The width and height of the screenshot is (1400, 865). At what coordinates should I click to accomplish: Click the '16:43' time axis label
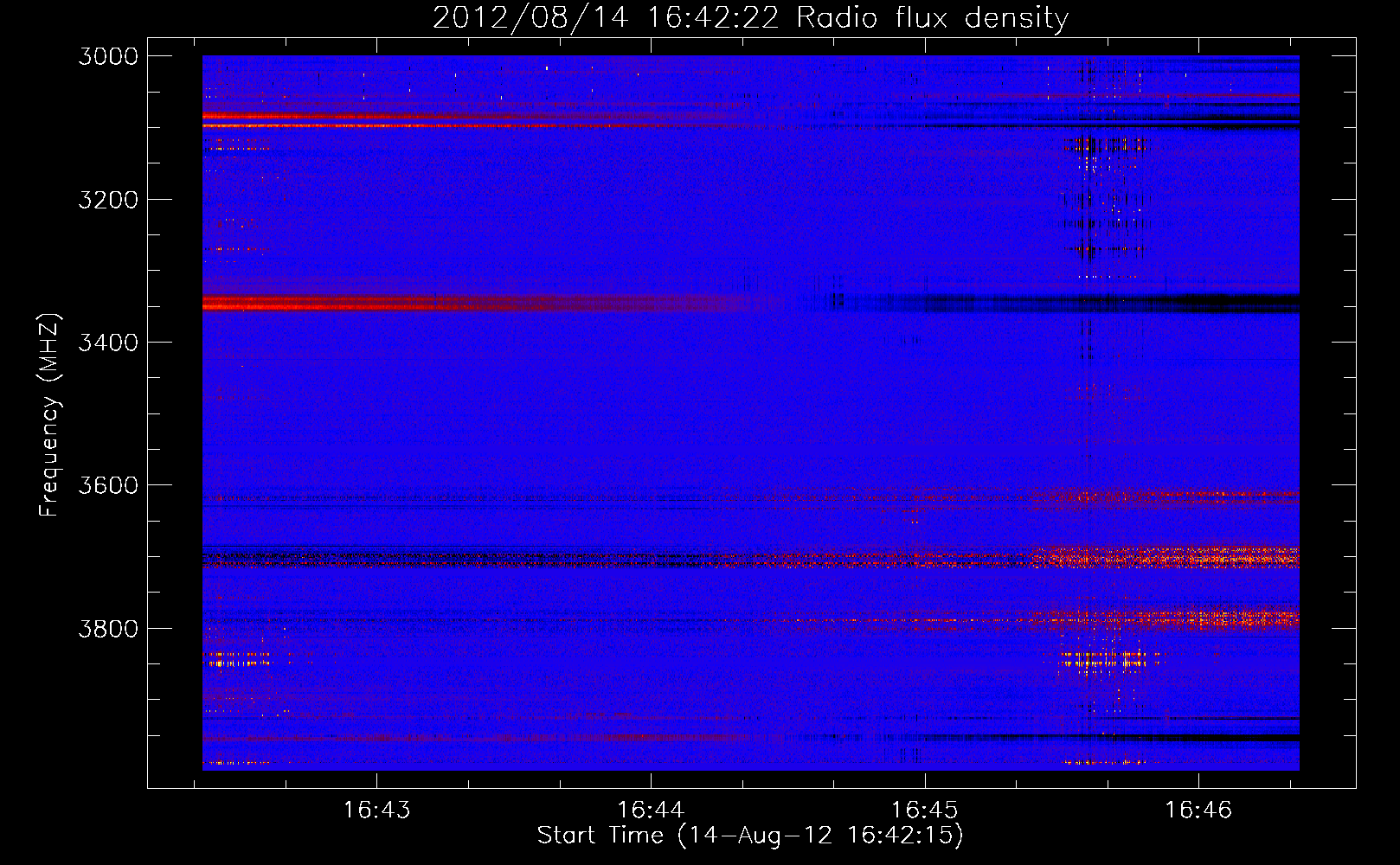pos(376,811)
